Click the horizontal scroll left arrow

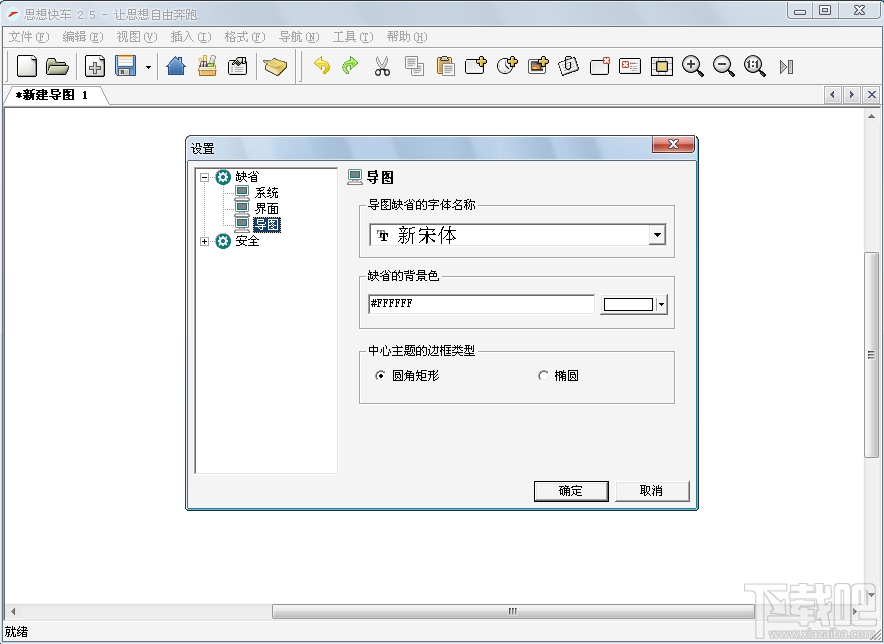13,611
